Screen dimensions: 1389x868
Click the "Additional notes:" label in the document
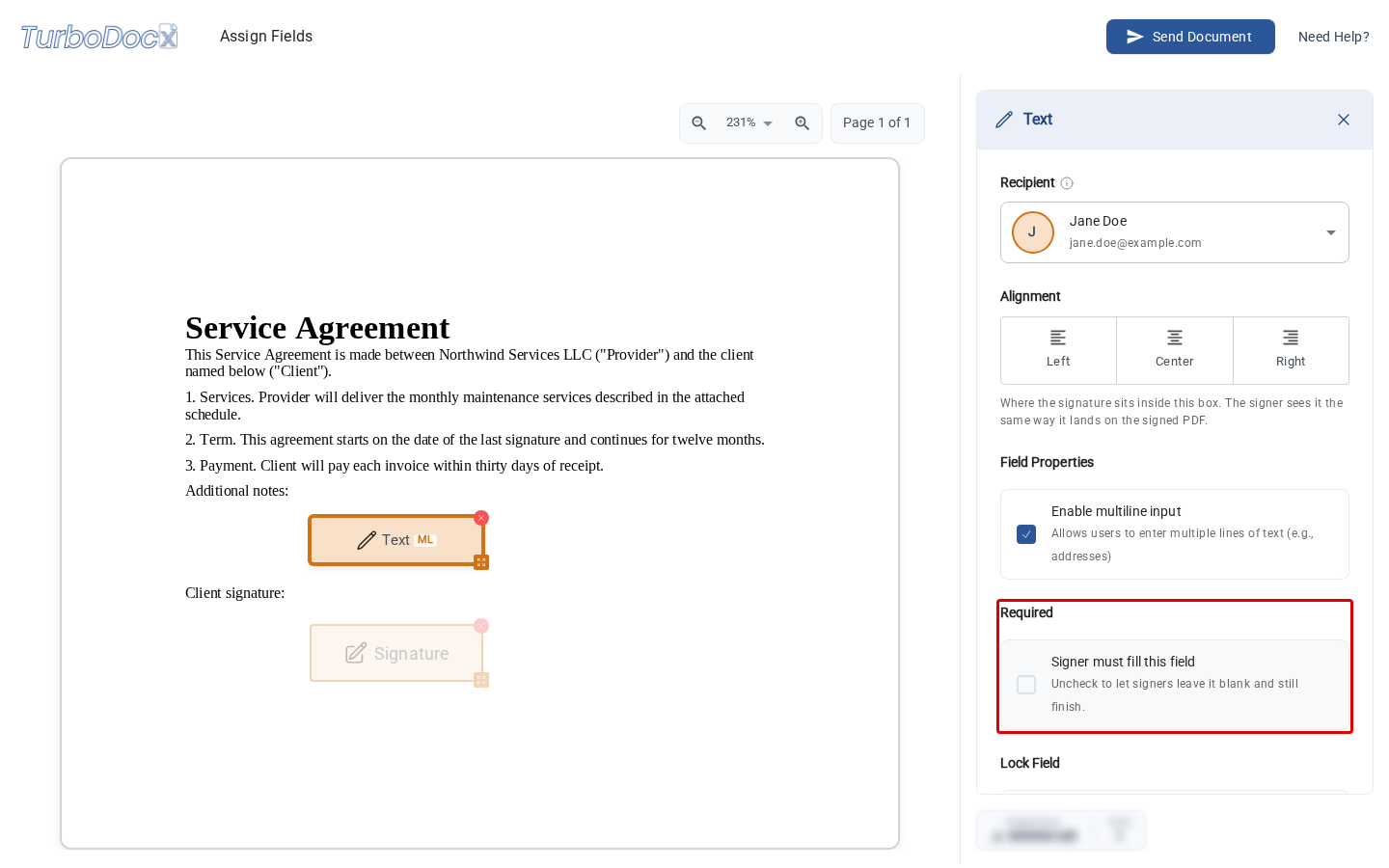coord(236,491)
